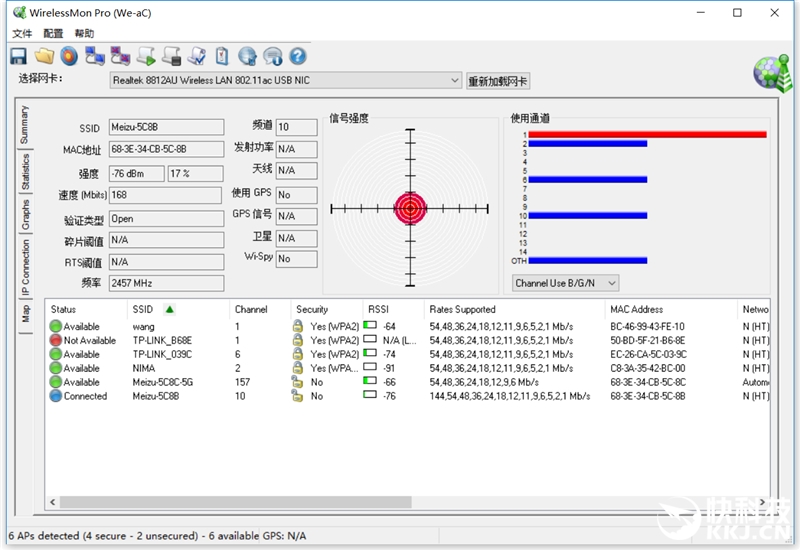
Task: Click the strength field showing -76 dBm
Action: 137,173
